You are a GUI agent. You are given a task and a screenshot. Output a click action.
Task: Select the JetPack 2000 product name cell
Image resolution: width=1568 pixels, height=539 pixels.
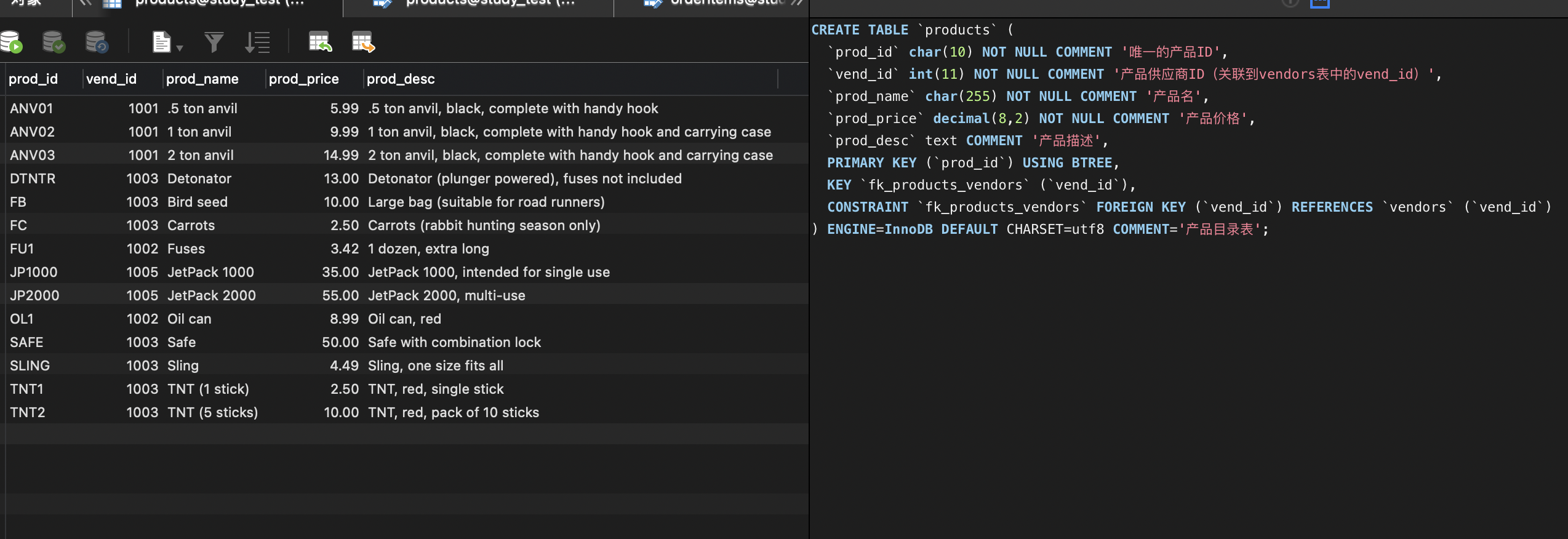[212, 295]
